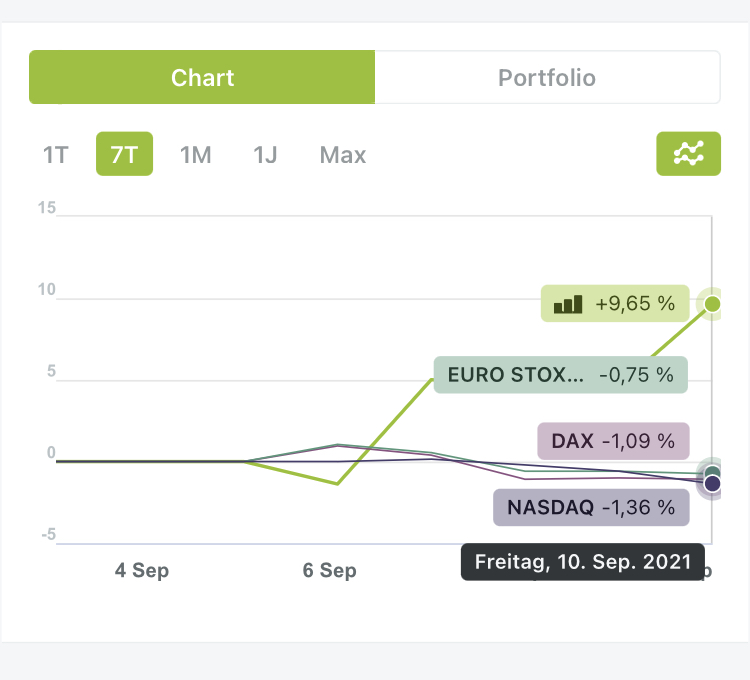The image size is (750, 680).
Task: Click the 15 value on the y-axis
Action: 47,208
